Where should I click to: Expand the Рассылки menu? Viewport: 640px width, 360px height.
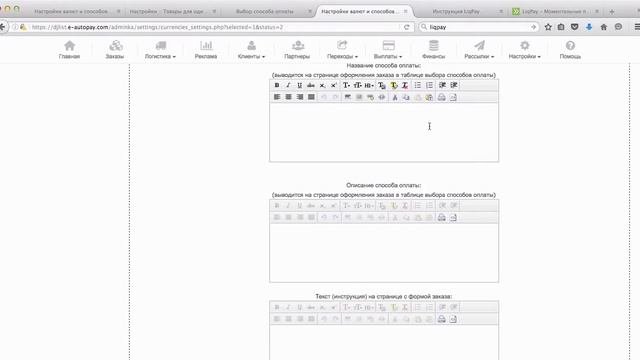click(x=479, y=50)
